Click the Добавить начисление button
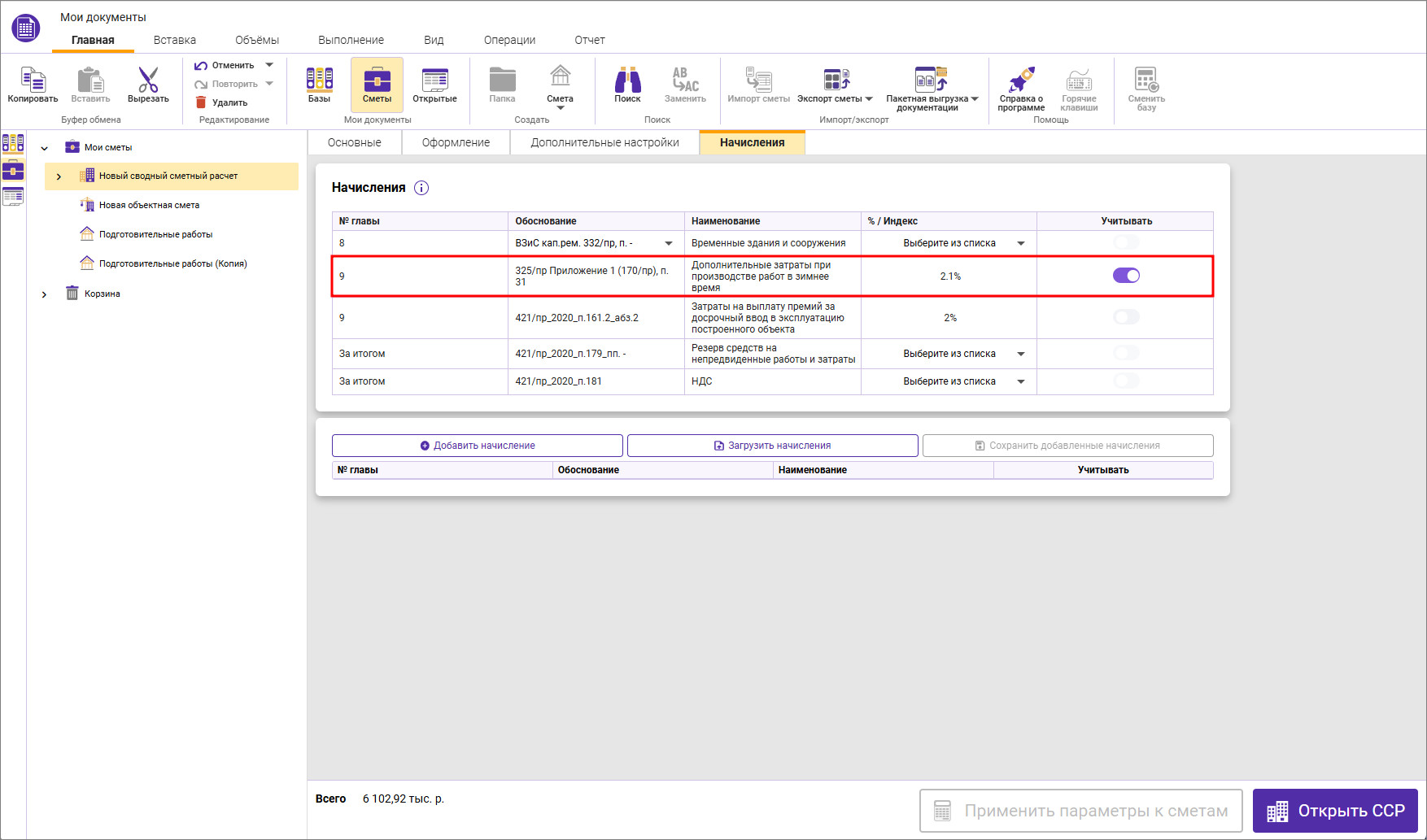Image resolution: width=1427 pixels, height=840 pixels. click(478, 446)
